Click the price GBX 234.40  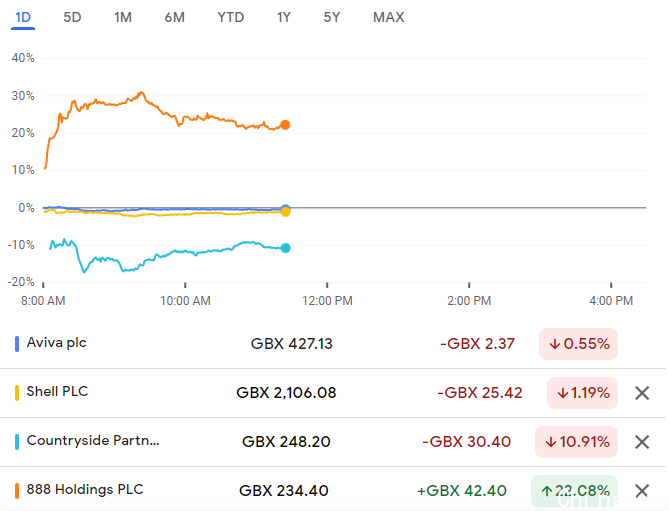284,491
